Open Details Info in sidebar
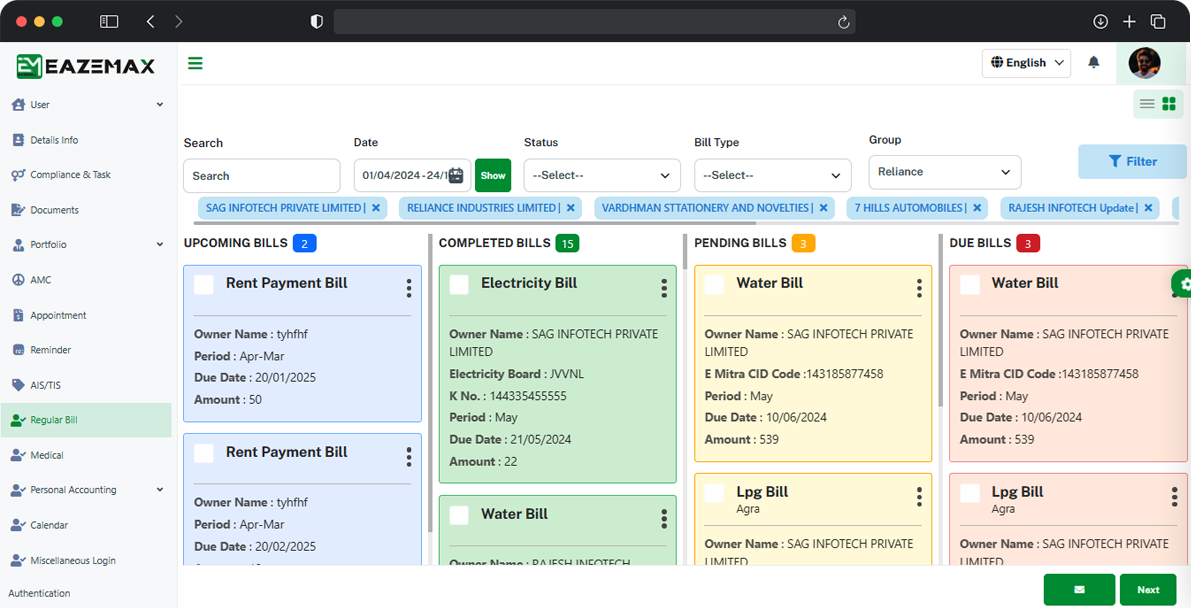 pos(86,140)
